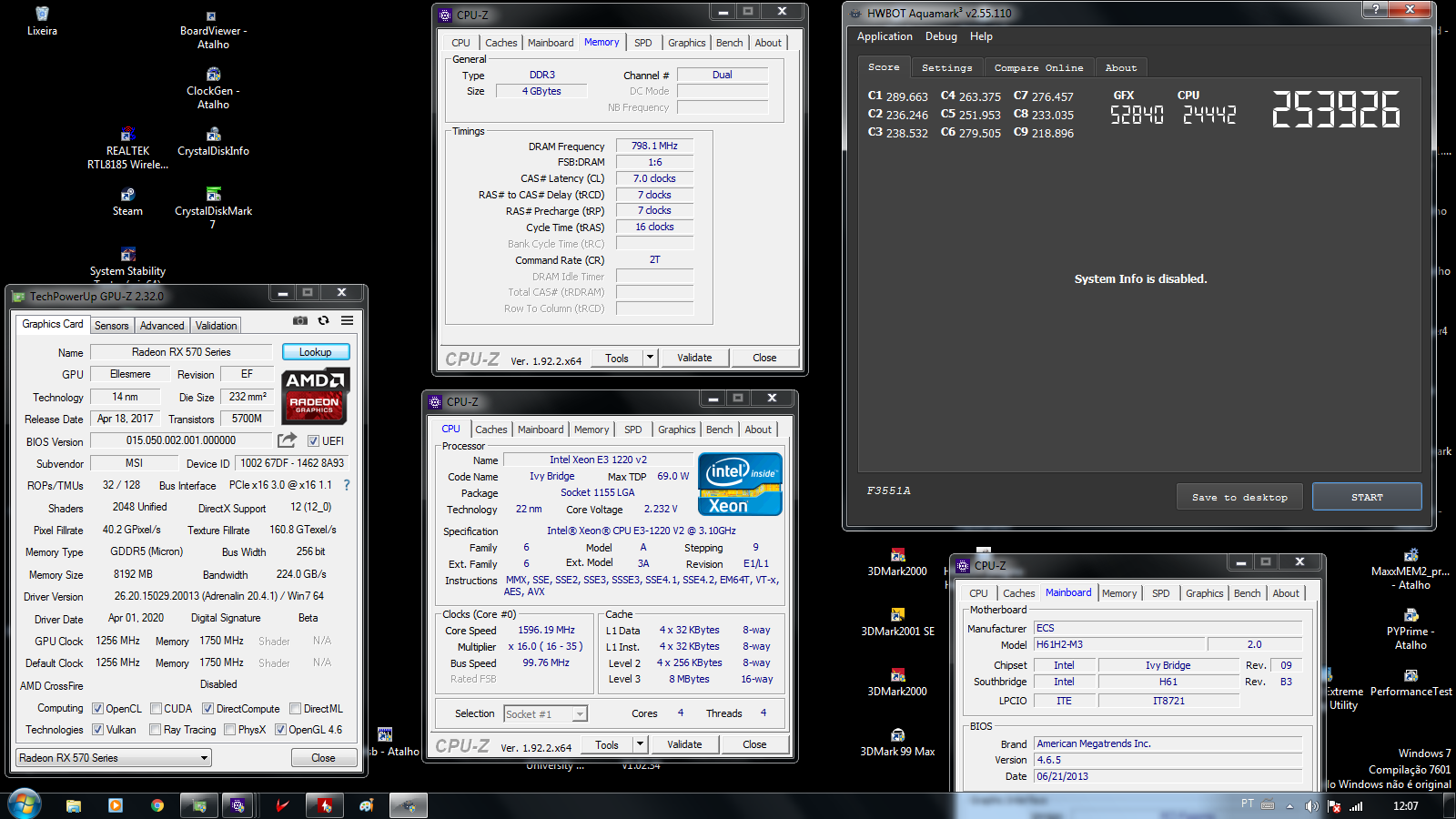This screenshot has width=1456, height=819.
Task: Open Help menu in HWBOT Aquamark
Action: coord(981,36)
